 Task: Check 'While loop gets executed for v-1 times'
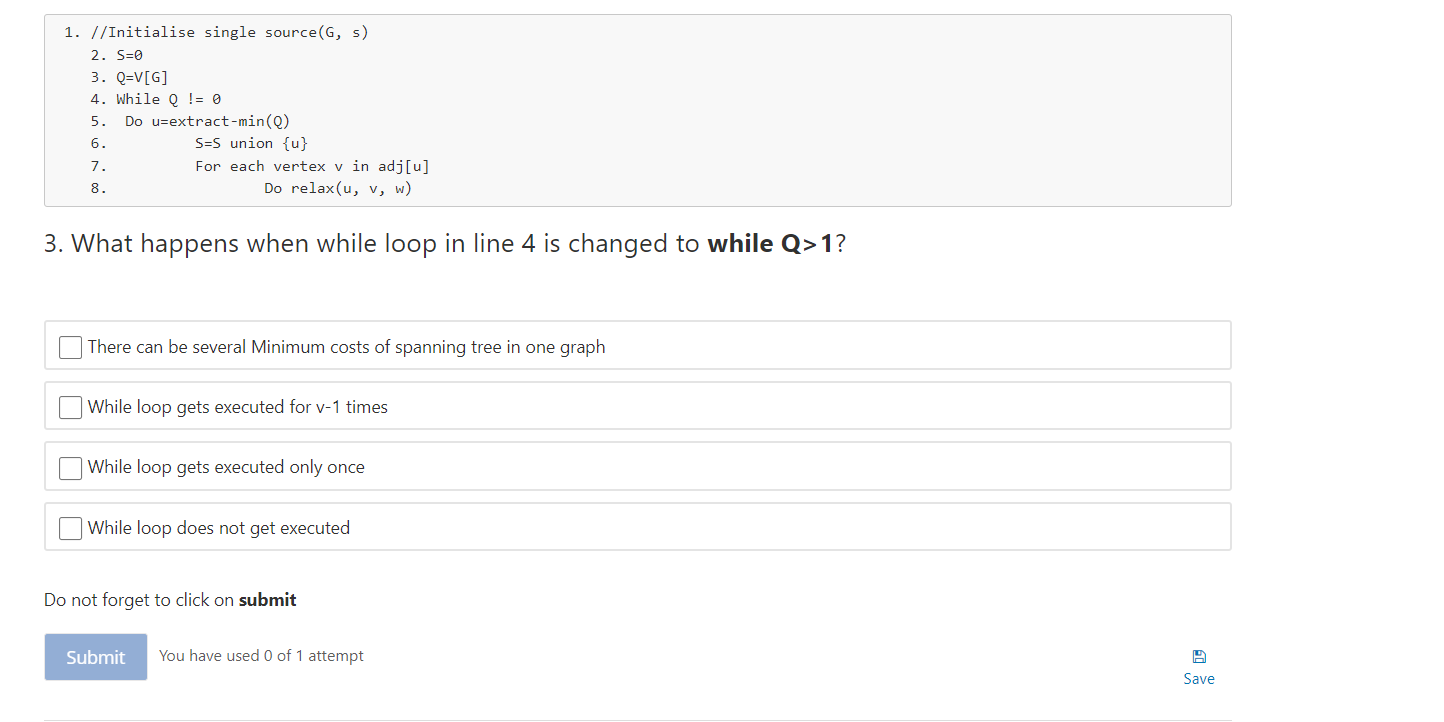(x=70, y=407)
